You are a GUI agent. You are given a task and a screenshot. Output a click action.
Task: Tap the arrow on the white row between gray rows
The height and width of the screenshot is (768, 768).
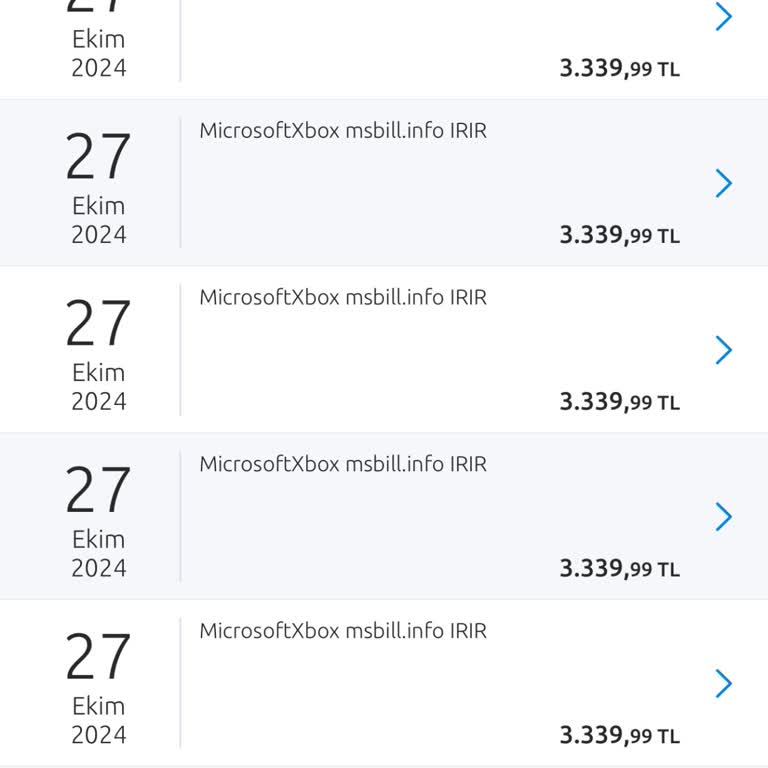click(x=724, y=350)
